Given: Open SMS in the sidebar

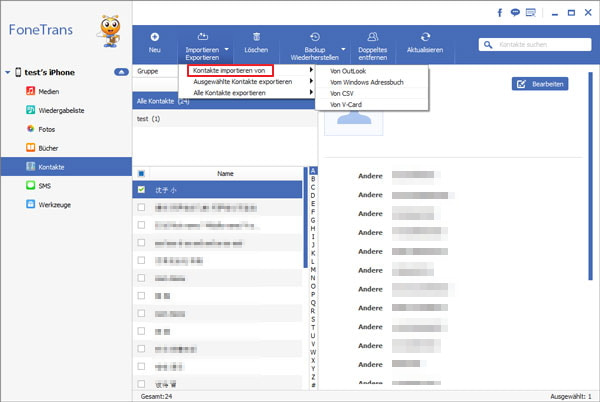Looking at the screenshot, I should [47, 185].
